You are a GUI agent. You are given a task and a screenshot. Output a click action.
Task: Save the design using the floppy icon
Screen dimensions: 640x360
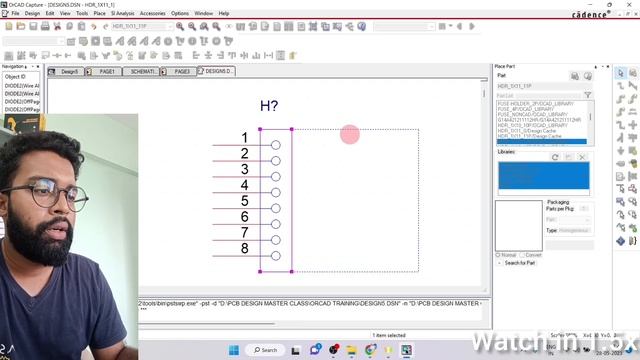coord(33,27)
